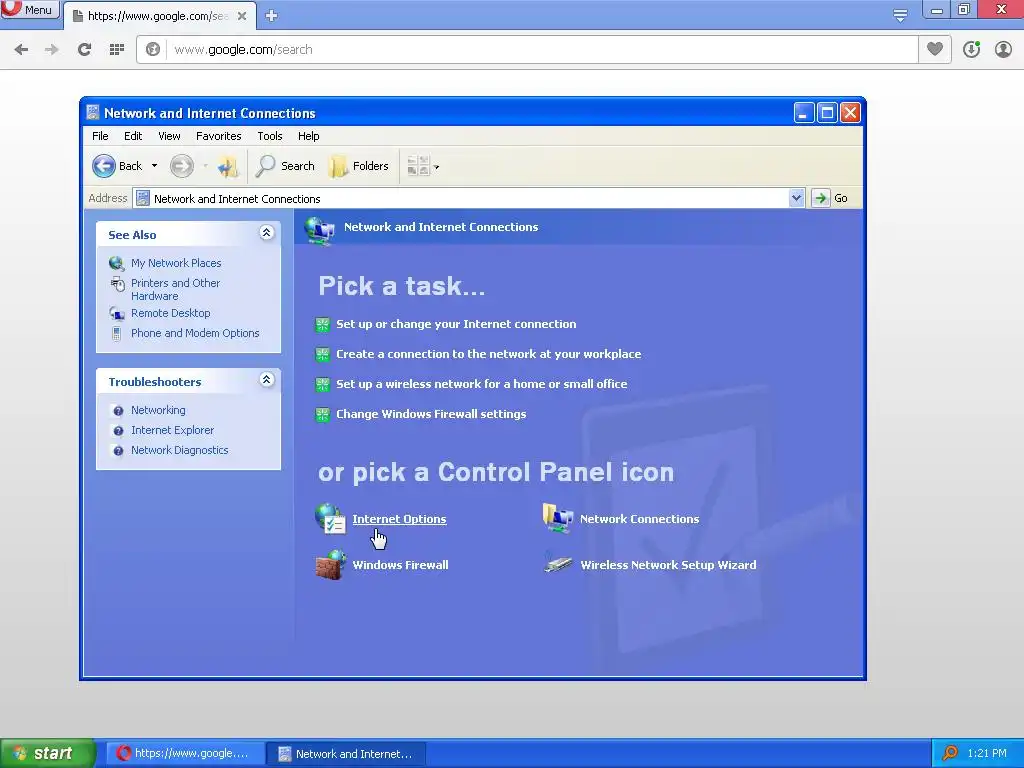Open the Opera Menu button
The image size is (1024, 768).
point(30,9)
